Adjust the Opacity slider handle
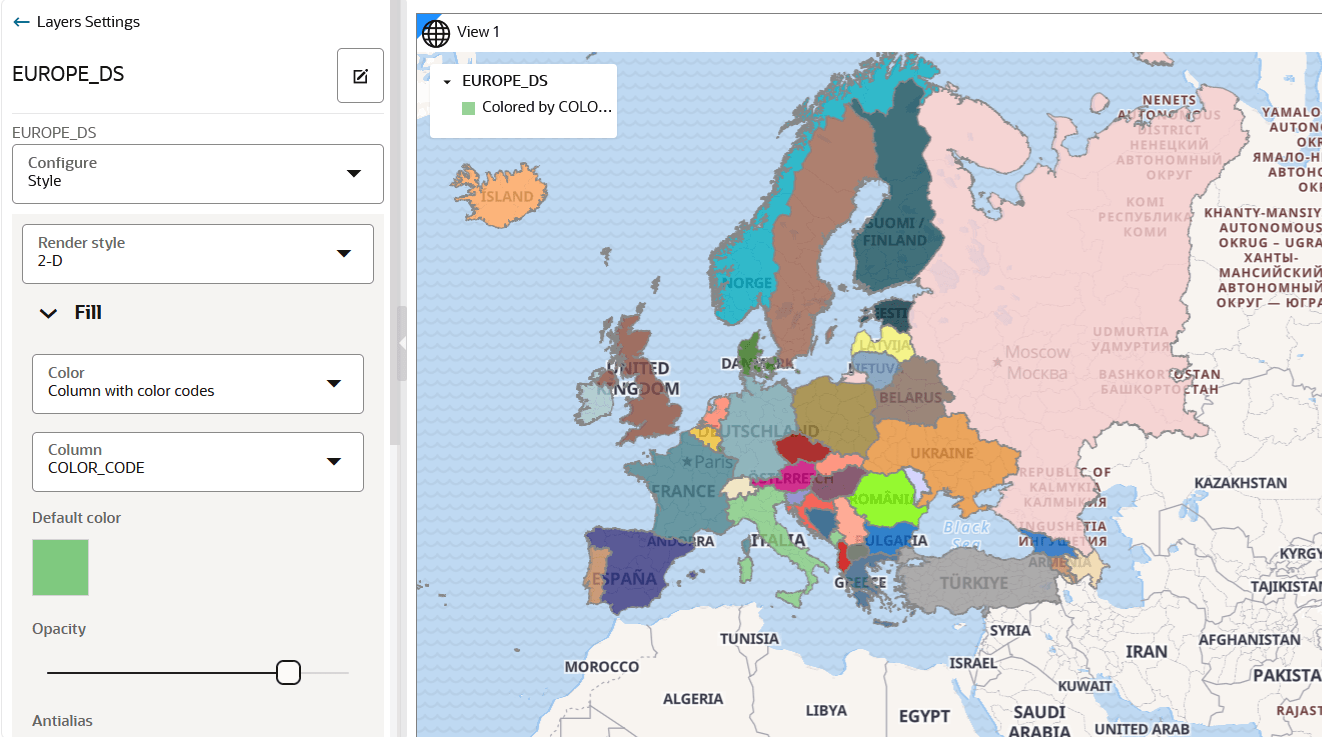This screenshot has height=737, width=1322. [288, 672]
